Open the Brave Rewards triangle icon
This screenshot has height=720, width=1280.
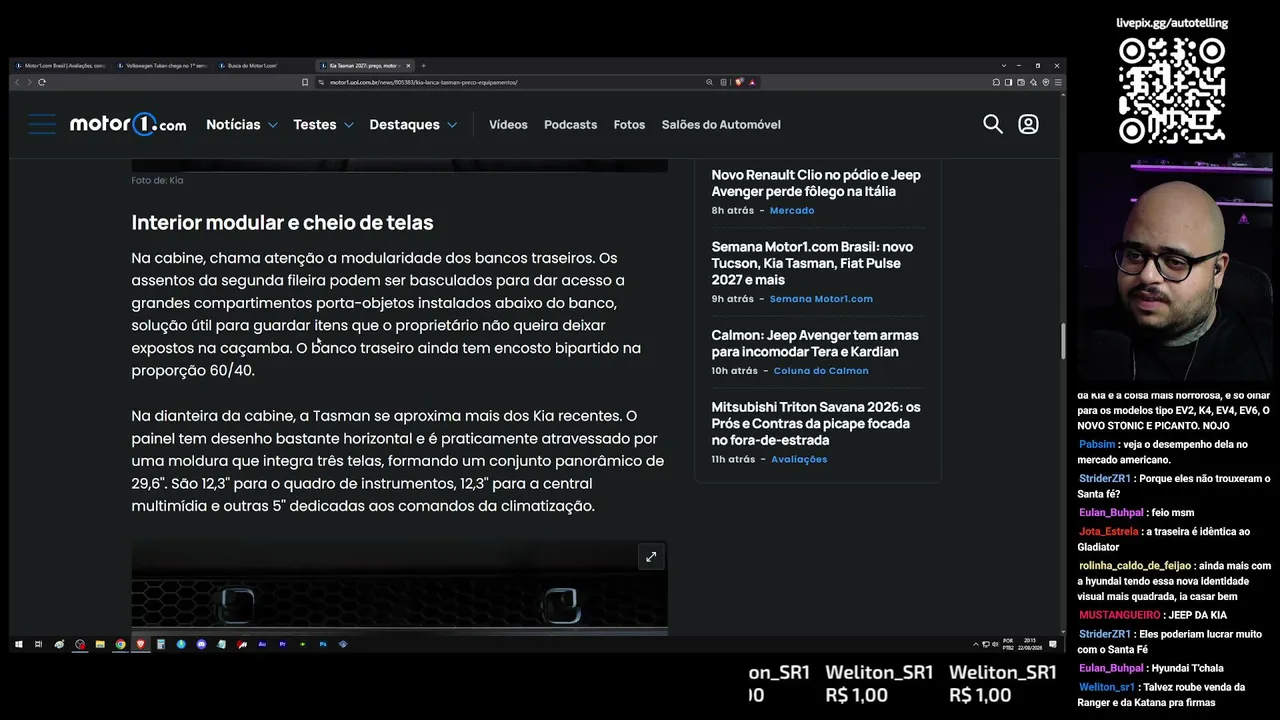[x=752, y=82]
